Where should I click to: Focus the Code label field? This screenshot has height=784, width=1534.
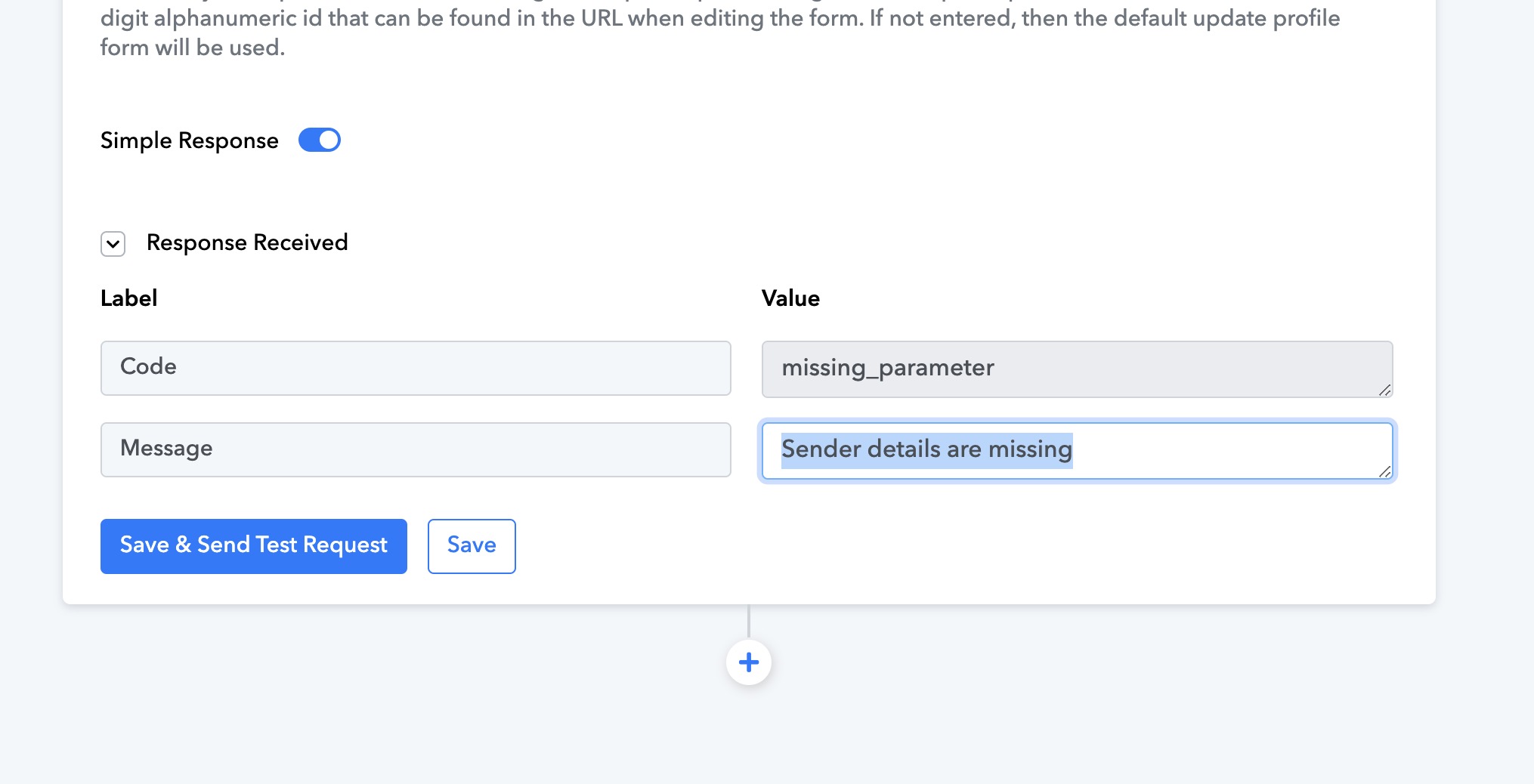[x=416, y=368]
